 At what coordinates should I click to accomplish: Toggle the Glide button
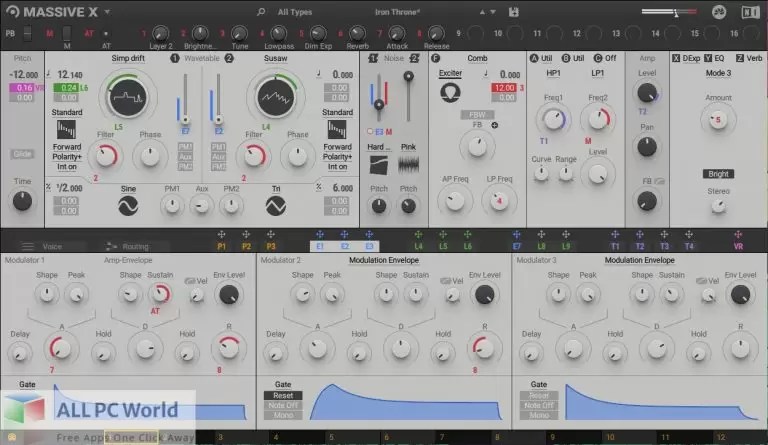pyautogui.click(x=22, y=154)
